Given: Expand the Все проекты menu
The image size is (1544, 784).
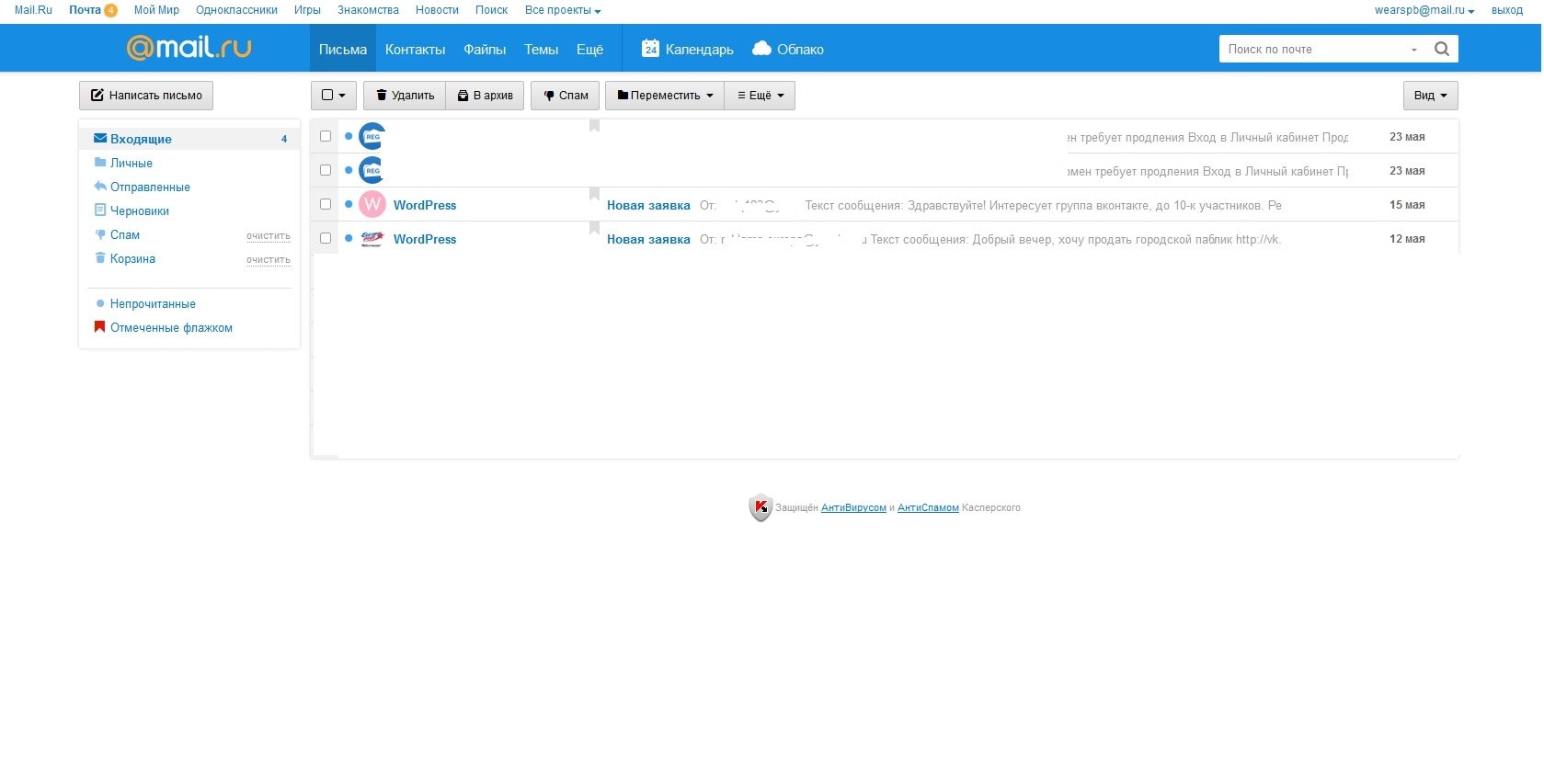Looking at the screenshot, I should (x=562, y=10).
